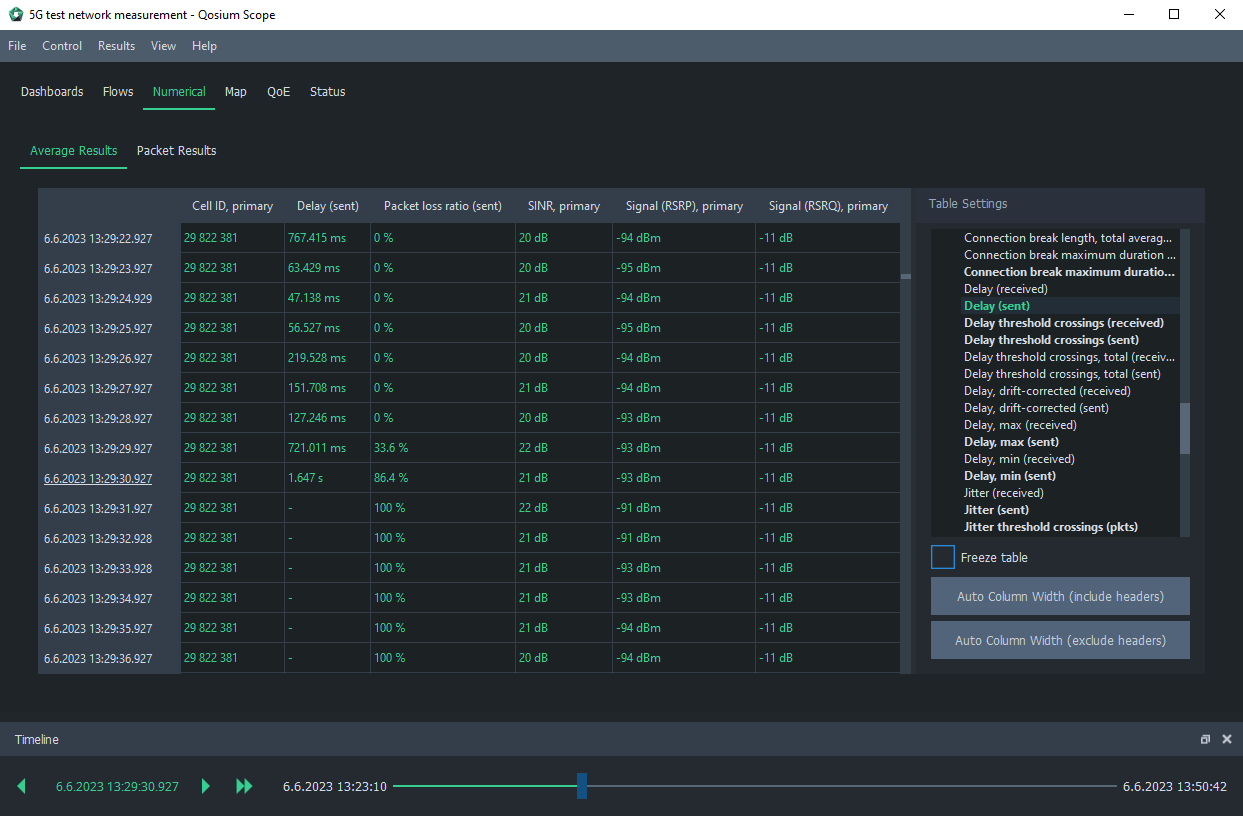Select the row timestamped 13:29:30.927
Viewport: 1243px width, 816px height.
click(98, 479)
